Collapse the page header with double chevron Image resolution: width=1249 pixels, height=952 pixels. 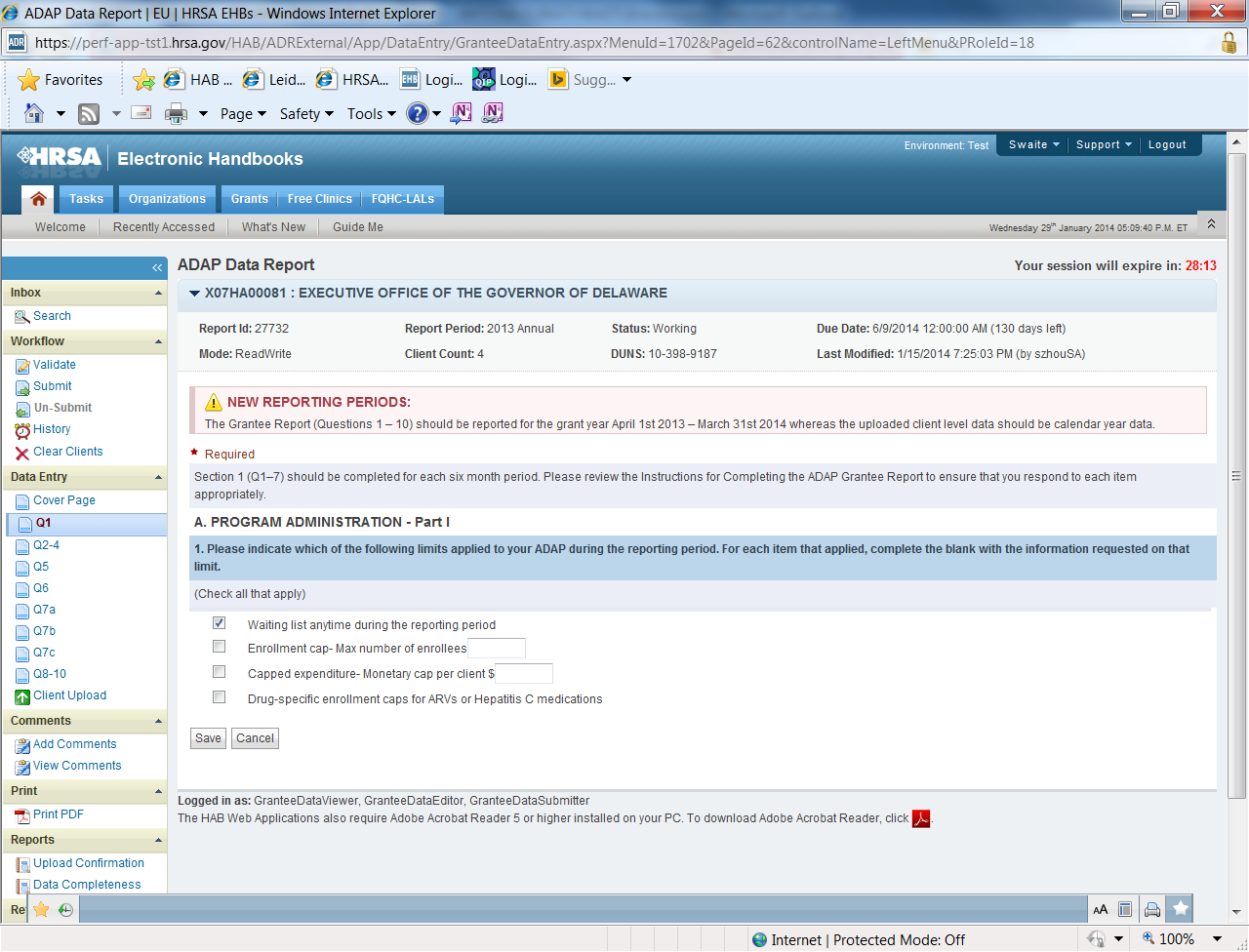coord(1211,224)
